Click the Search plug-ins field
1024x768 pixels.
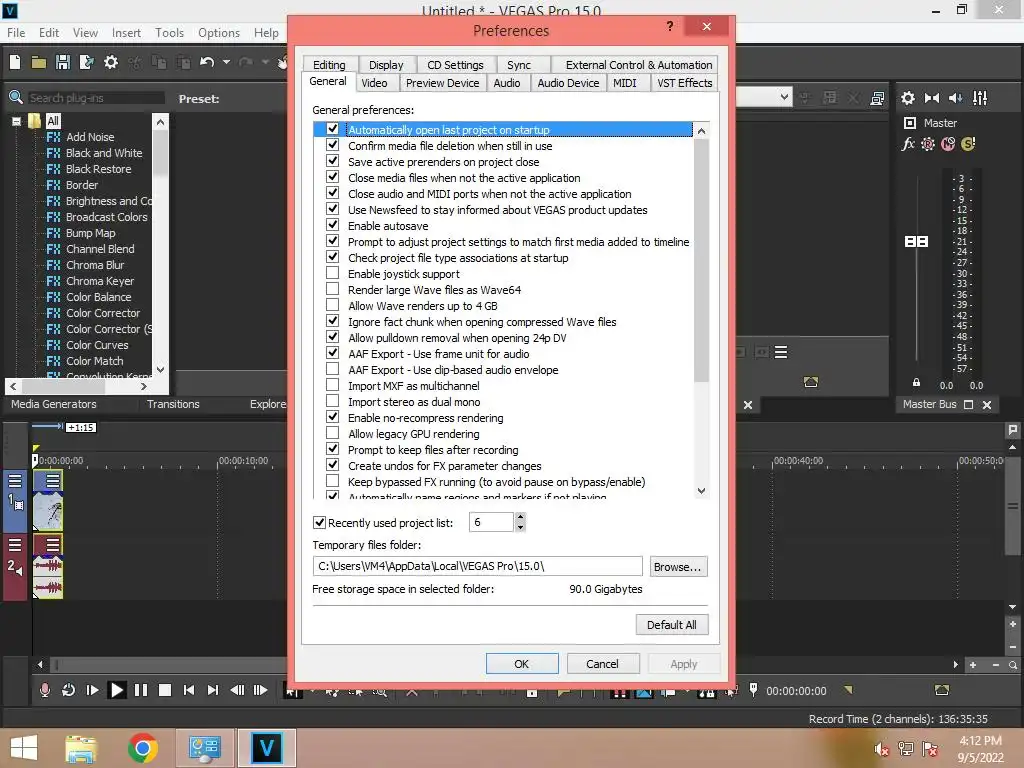tap(96, 98)
